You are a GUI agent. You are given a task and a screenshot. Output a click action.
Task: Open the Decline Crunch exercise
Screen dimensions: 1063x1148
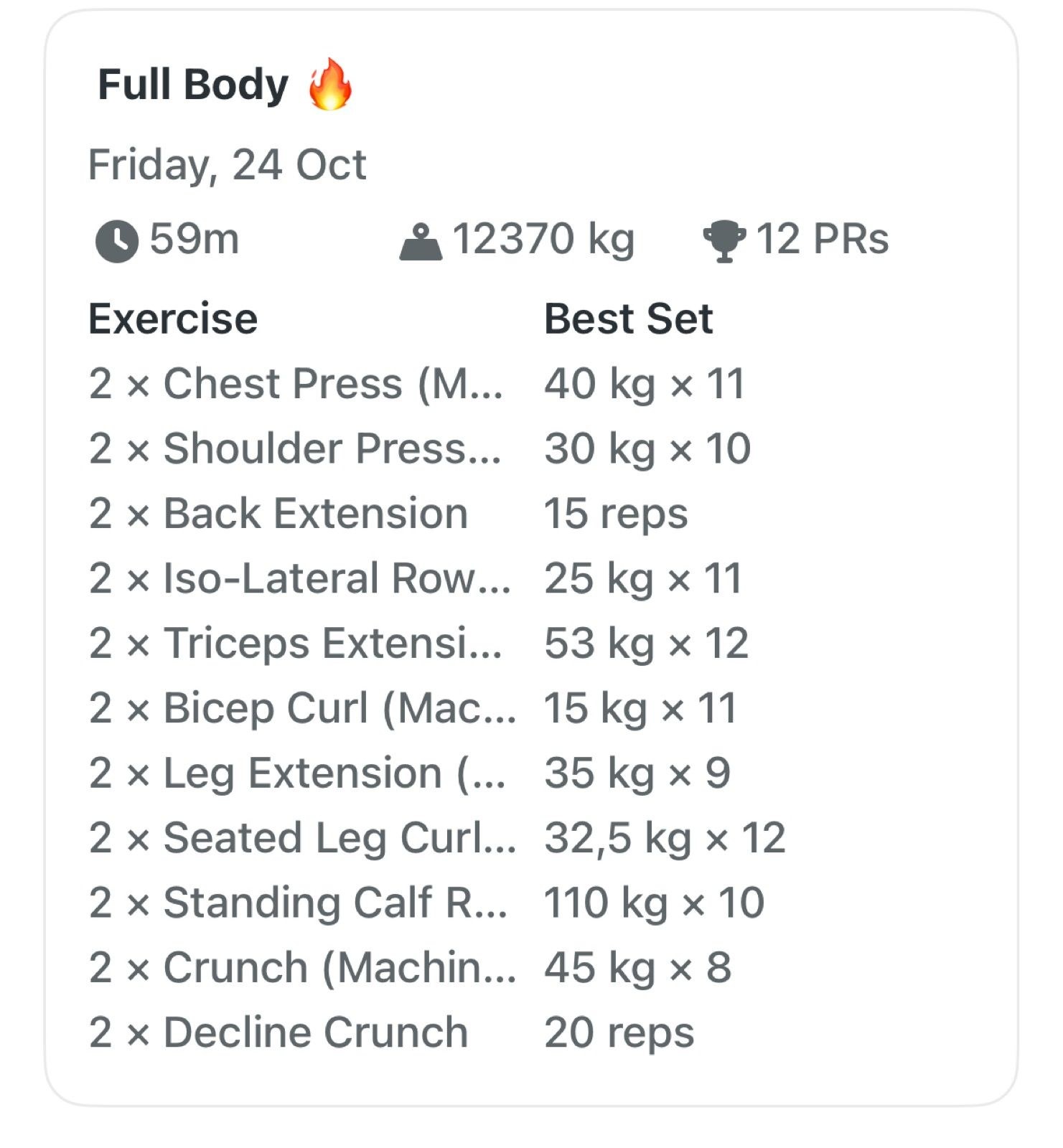pyautogui.click(x=278, y=1033)
